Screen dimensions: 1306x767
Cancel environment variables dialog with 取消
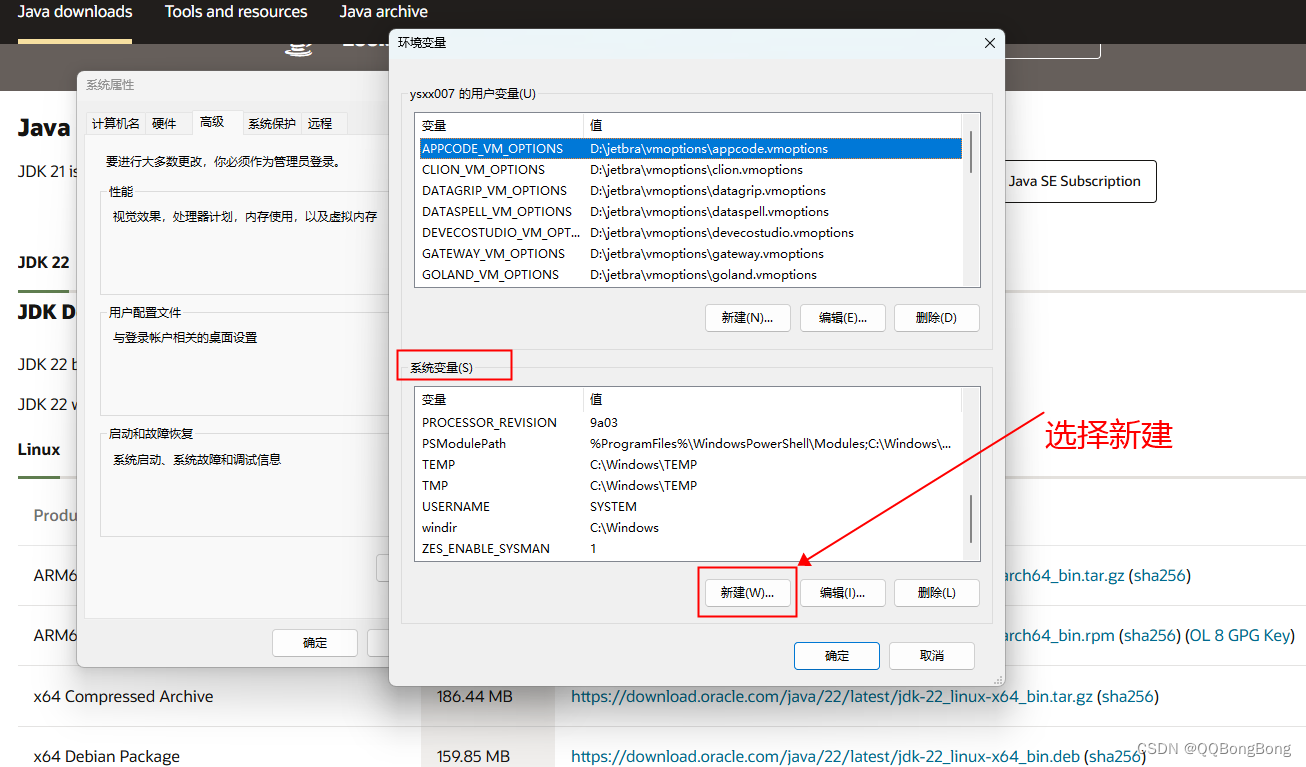[931, 656]
